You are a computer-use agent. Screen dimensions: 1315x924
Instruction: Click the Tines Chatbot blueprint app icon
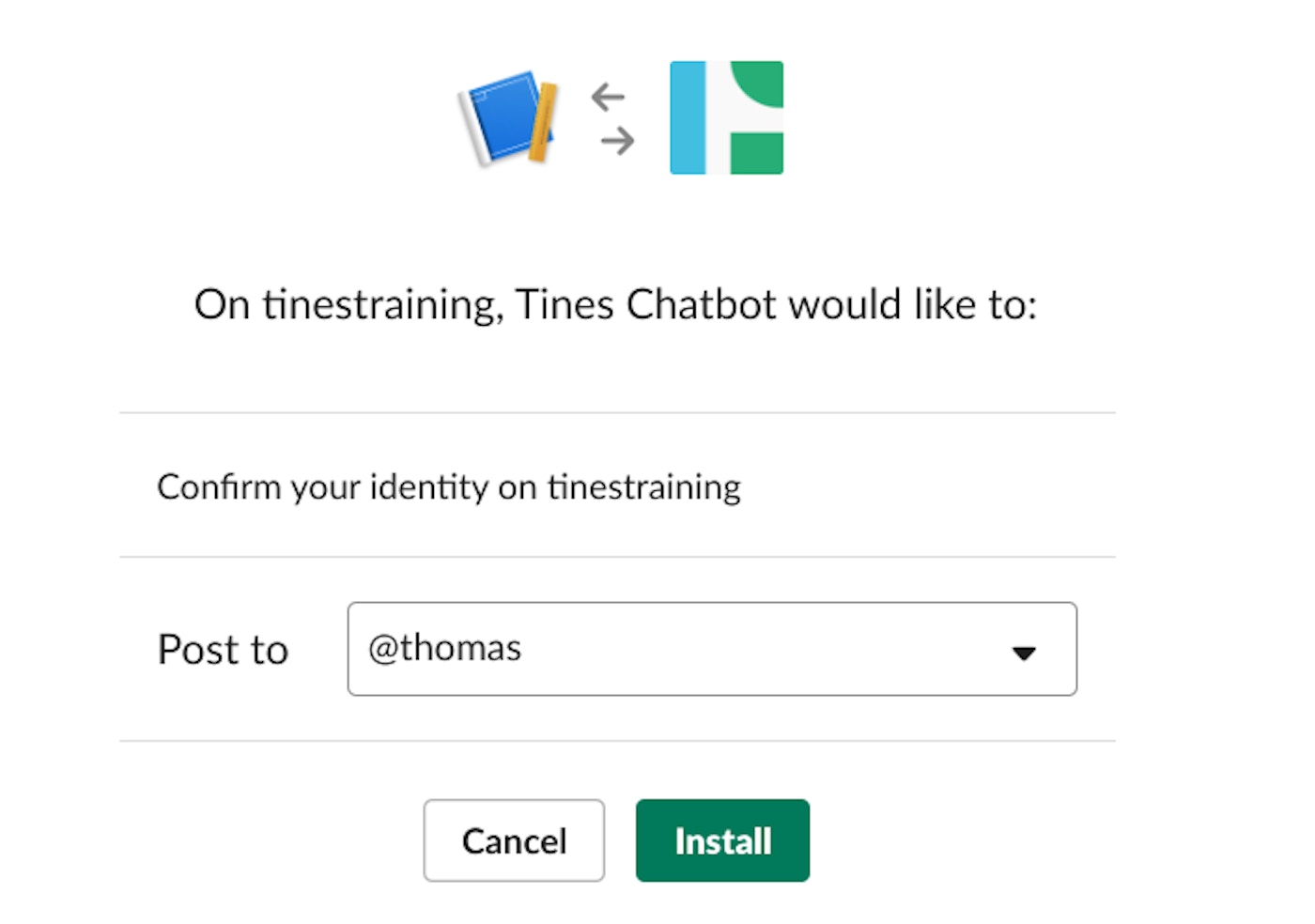504,119
